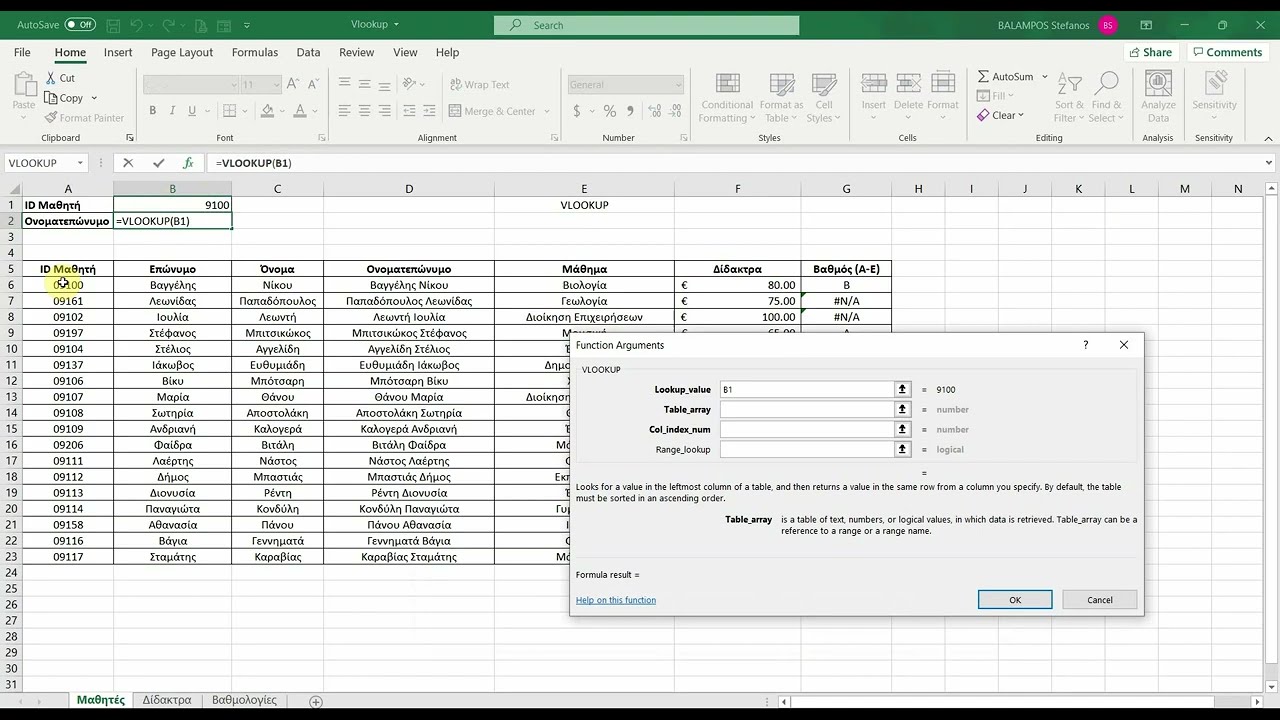Open AutoSum dropdown arrow
The height and width of the screenshot is (720, 1280).
[x=1045, y=76]
